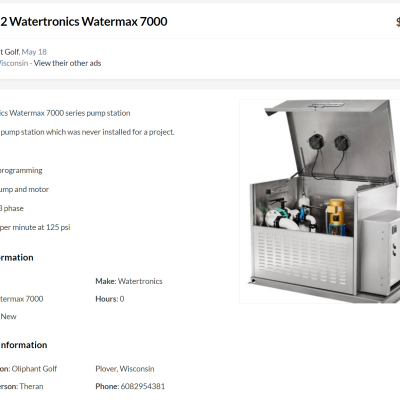Screen dimensions: 400x400
Task: Select the Plover, Wisconsin location text
Action: coord(125,369)
